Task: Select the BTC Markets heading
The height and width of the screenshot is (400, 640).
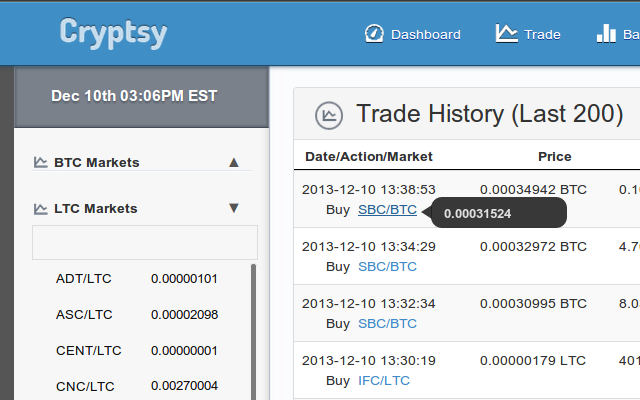Action: (x=97, y=162)
